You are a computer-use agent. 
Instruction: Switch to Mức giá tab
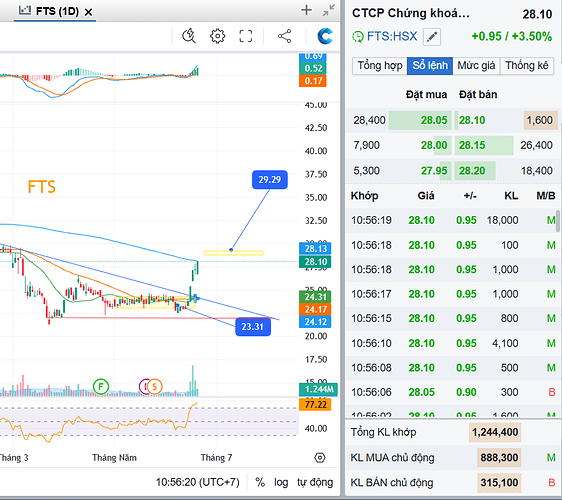[476, 66]
